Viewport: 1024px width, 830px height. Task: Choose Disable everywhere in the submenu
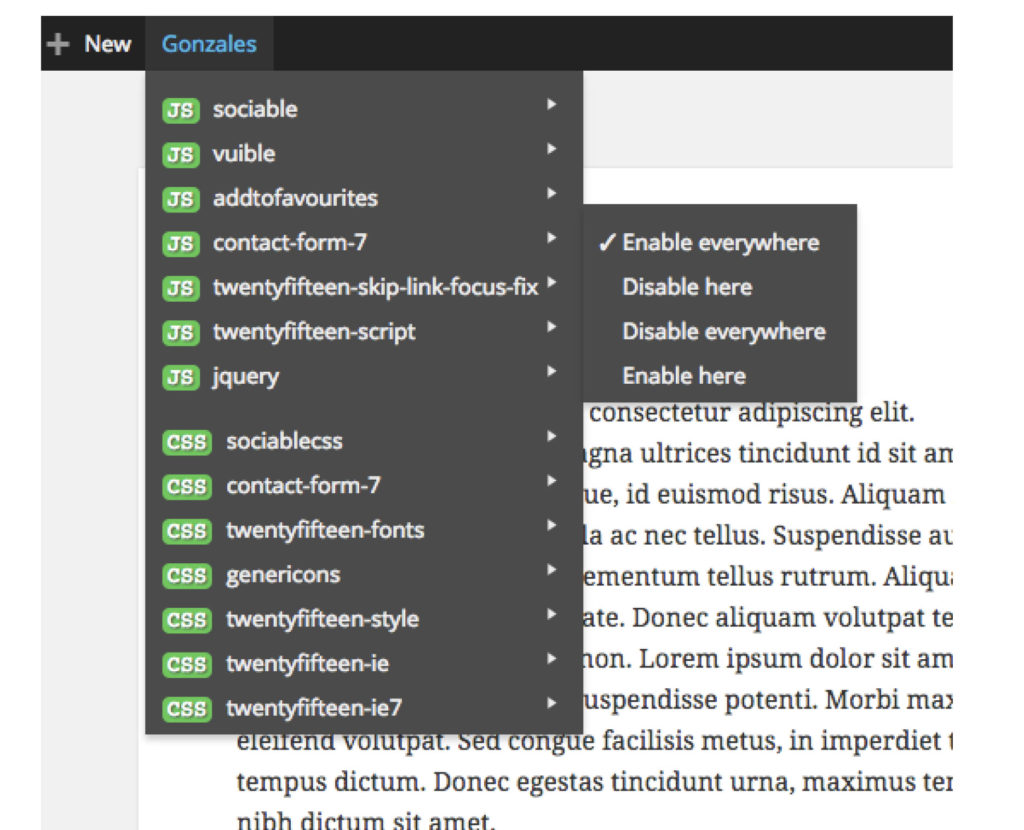[723, 332]
